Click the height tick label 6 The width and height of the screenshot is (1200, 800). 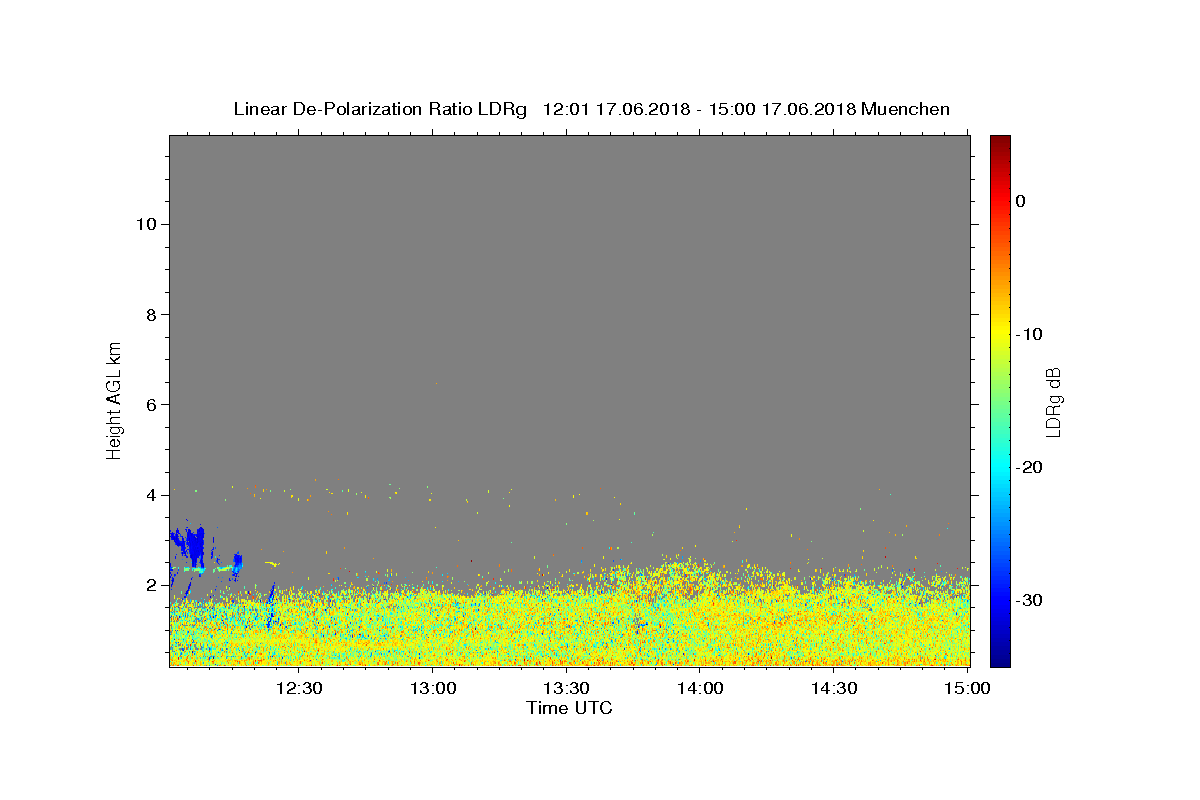pyautogui.click(x=151, y=405)
